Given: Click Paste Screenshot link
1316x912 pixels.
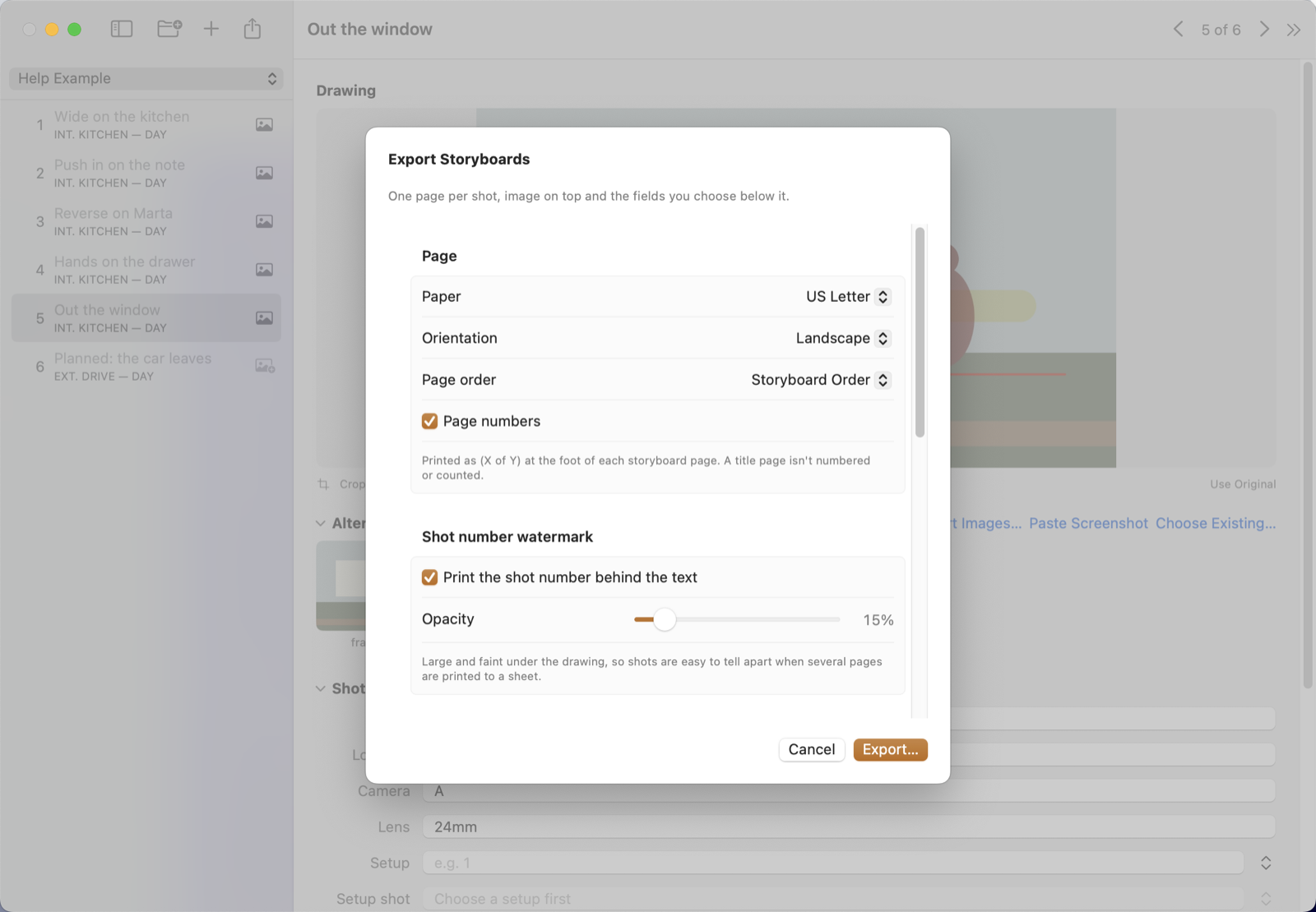Looking at the screenshot, I should click(x=1088, y=523).
